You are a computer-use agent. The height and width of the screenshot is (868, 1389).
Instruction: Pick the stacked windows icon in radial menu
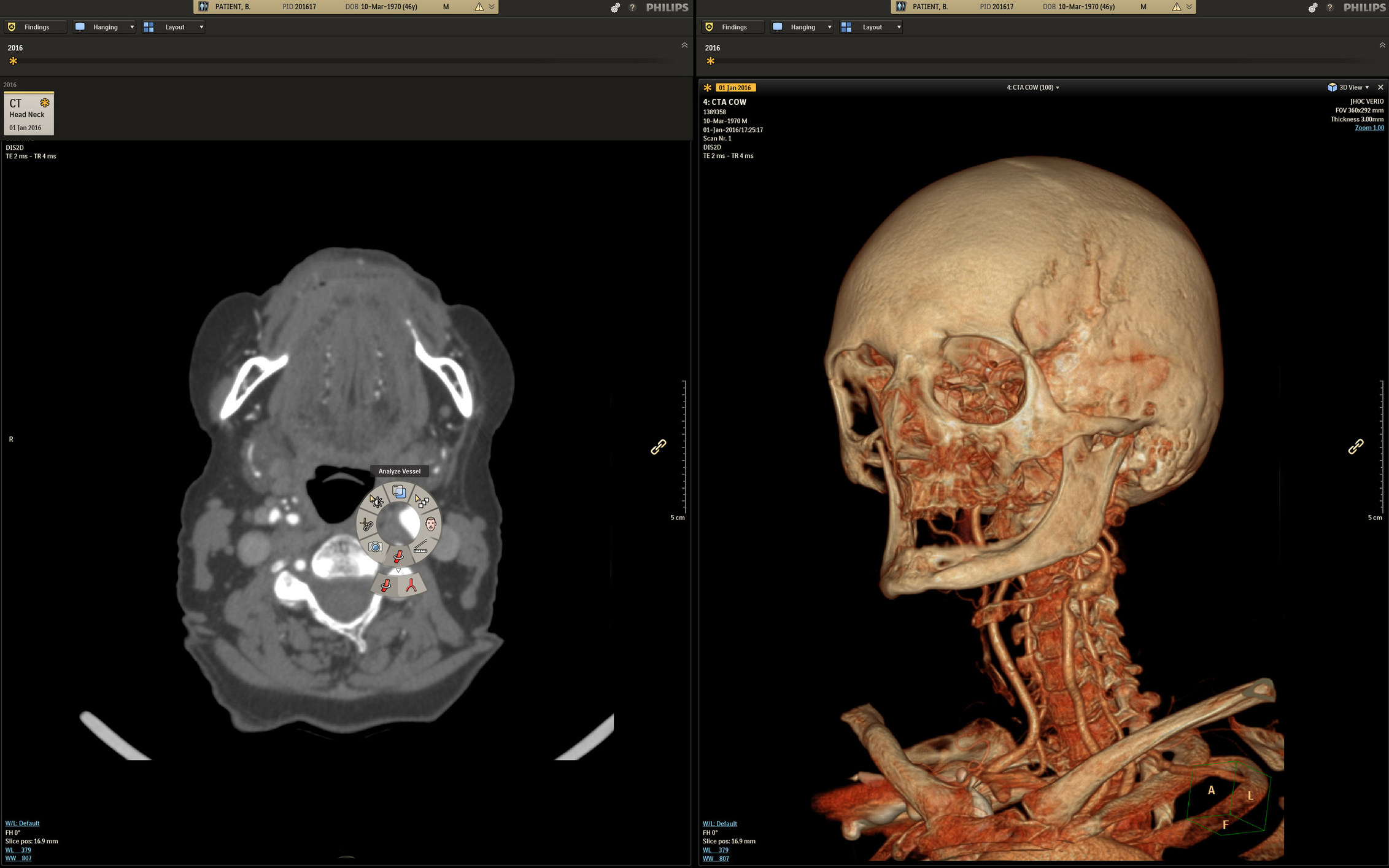tap(399, 492)
